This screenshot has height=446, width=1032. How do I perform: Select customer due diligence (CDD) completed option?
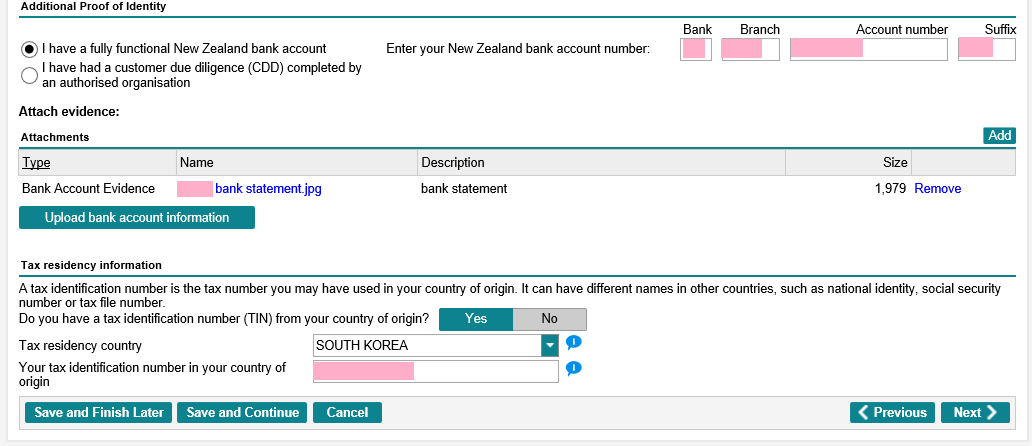[30, 76]
